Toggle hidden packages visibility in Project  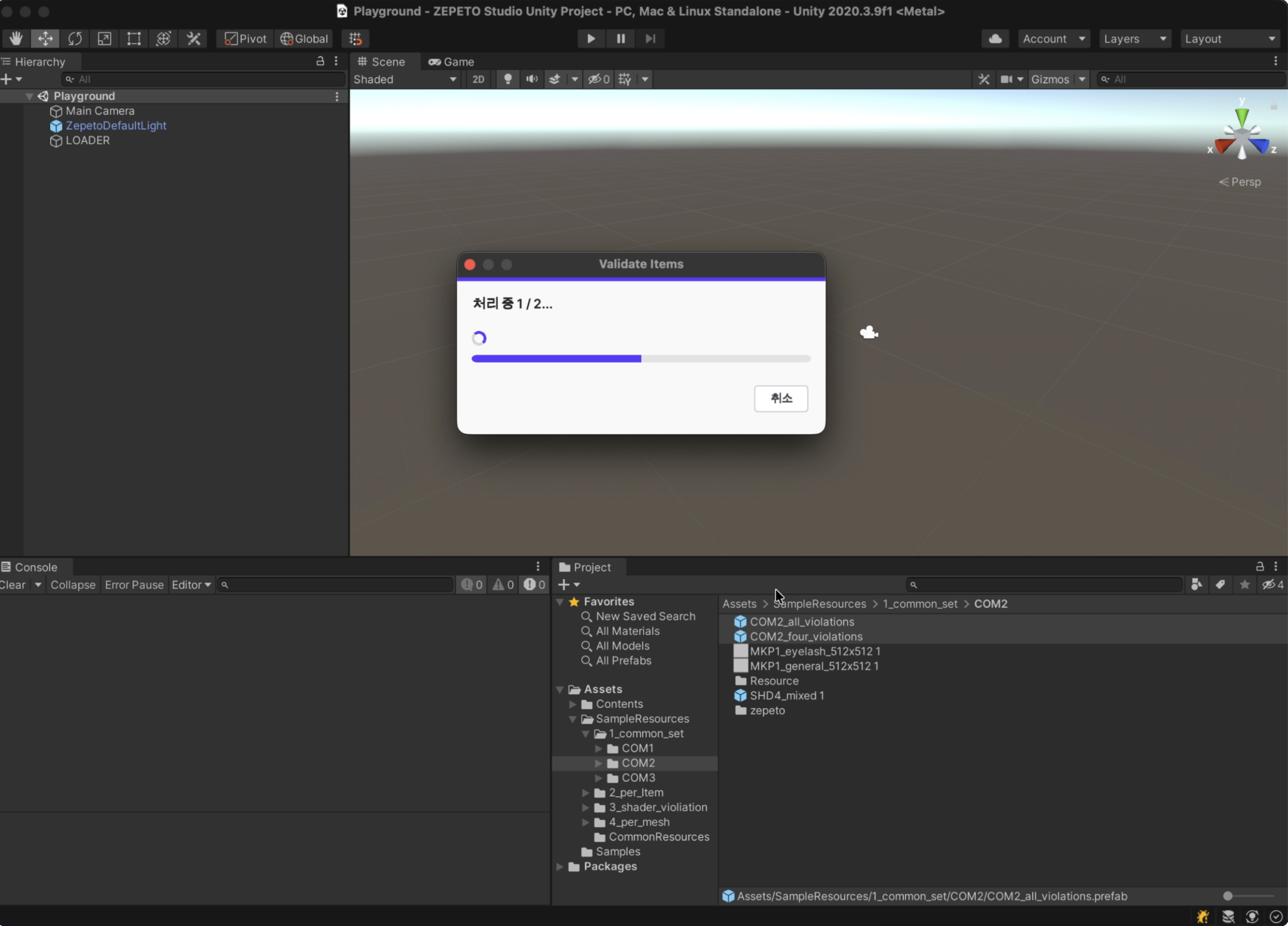coord(1272,584)
